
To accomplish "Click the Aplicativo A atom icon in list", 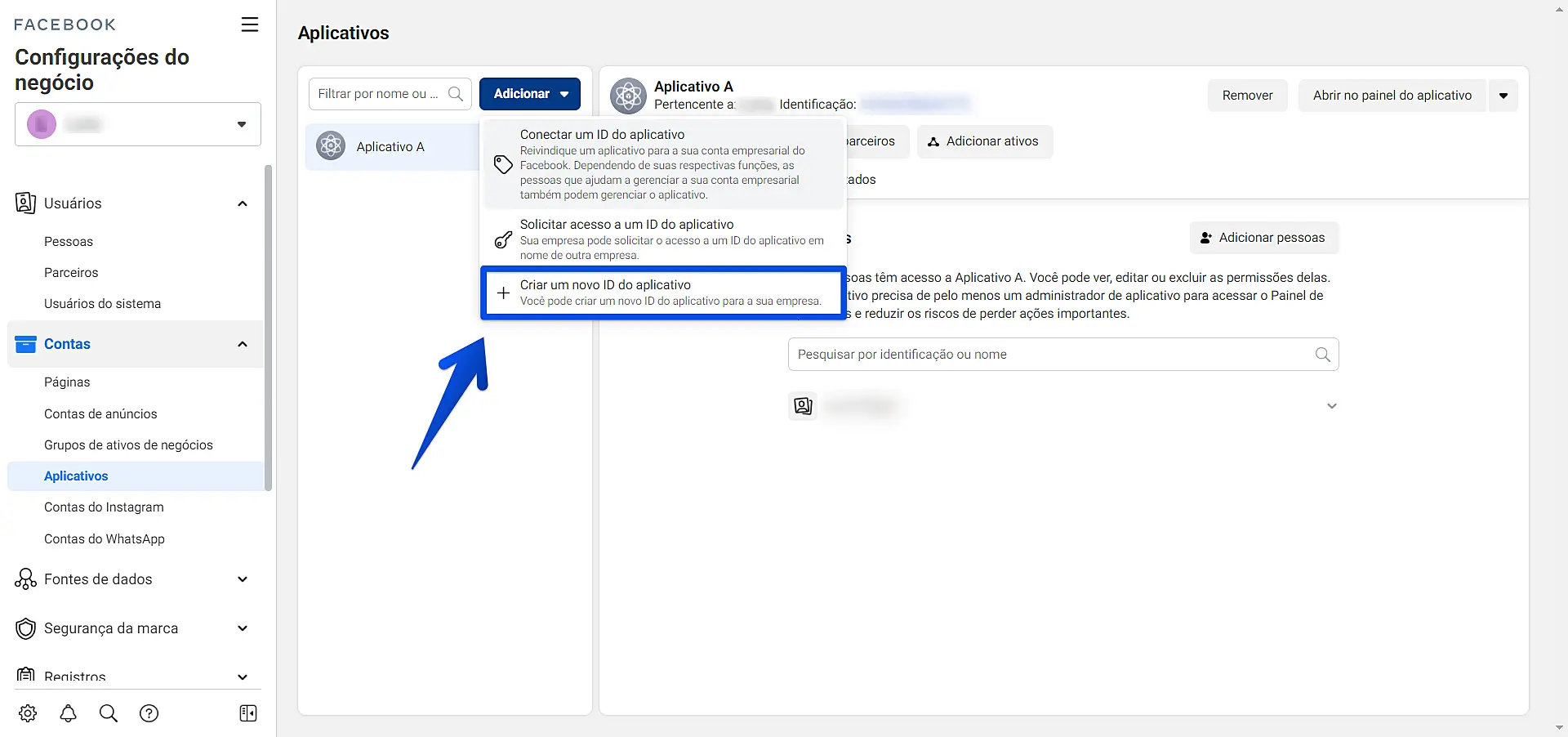I will (331, 146).
